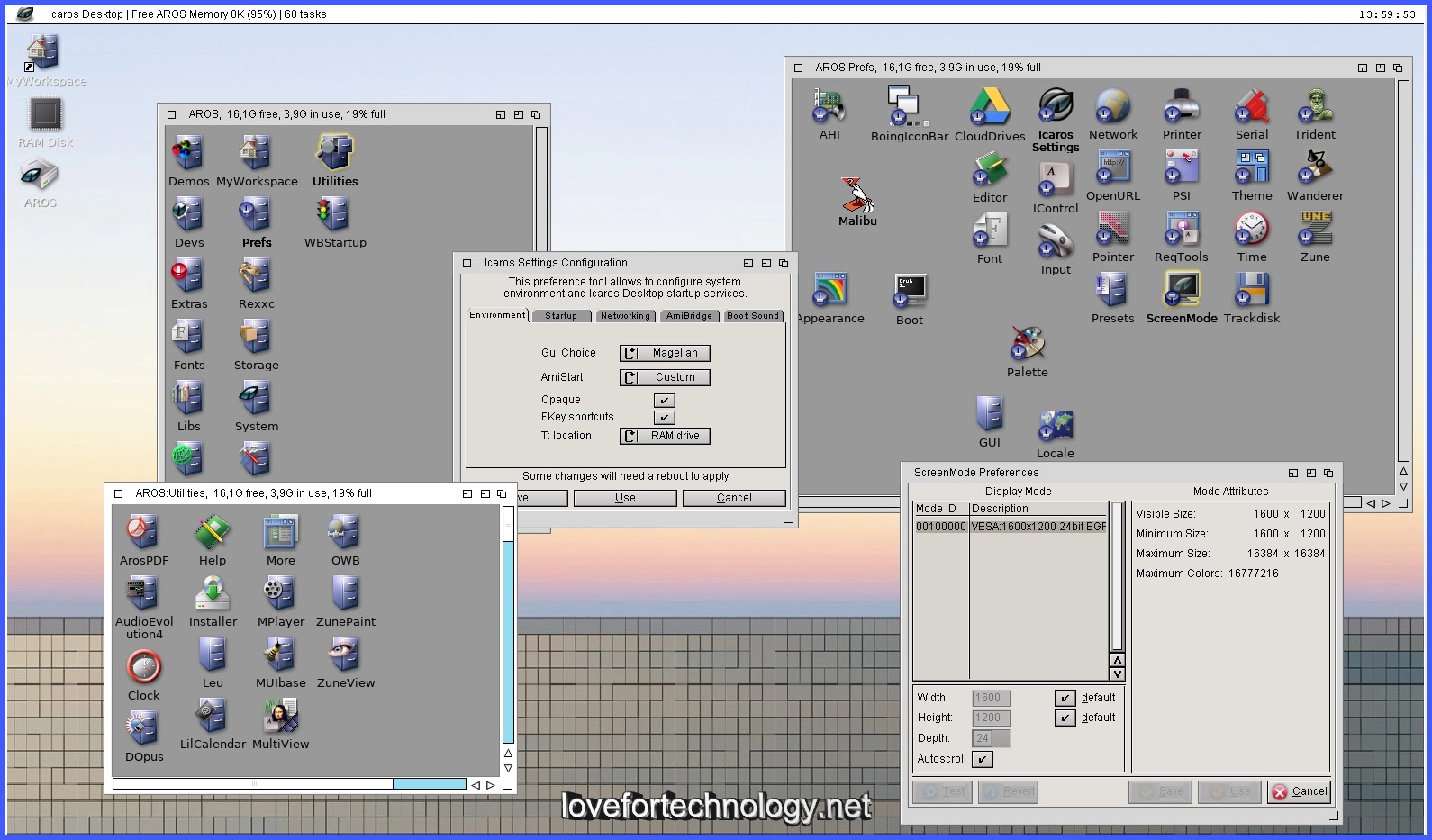
Task: Click Display Mode list scroll down arrow
Action: click(1118, 674)
